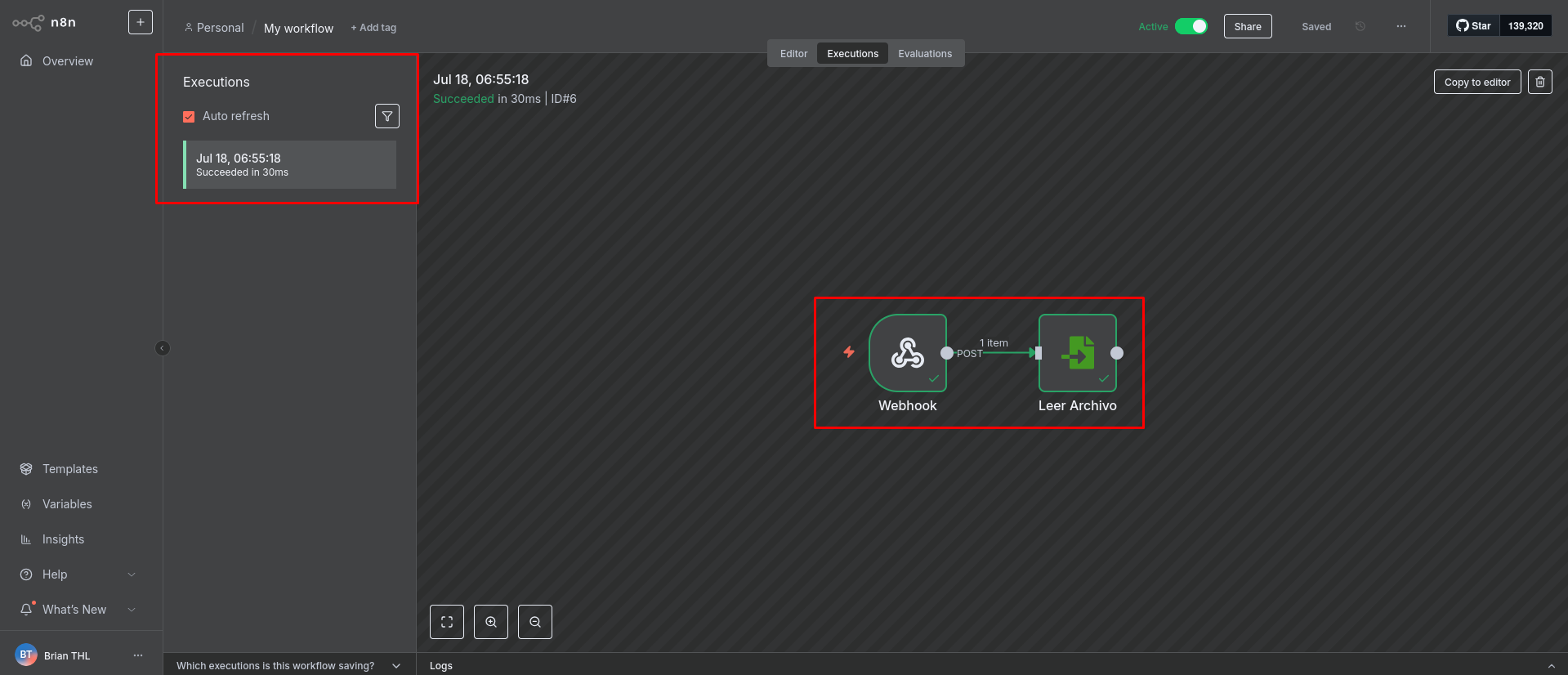Image resolution: width=1568 pixels, height=675 pixels.
Task: Click the filter executions funnel icon
Action: [x=387, y=116]
